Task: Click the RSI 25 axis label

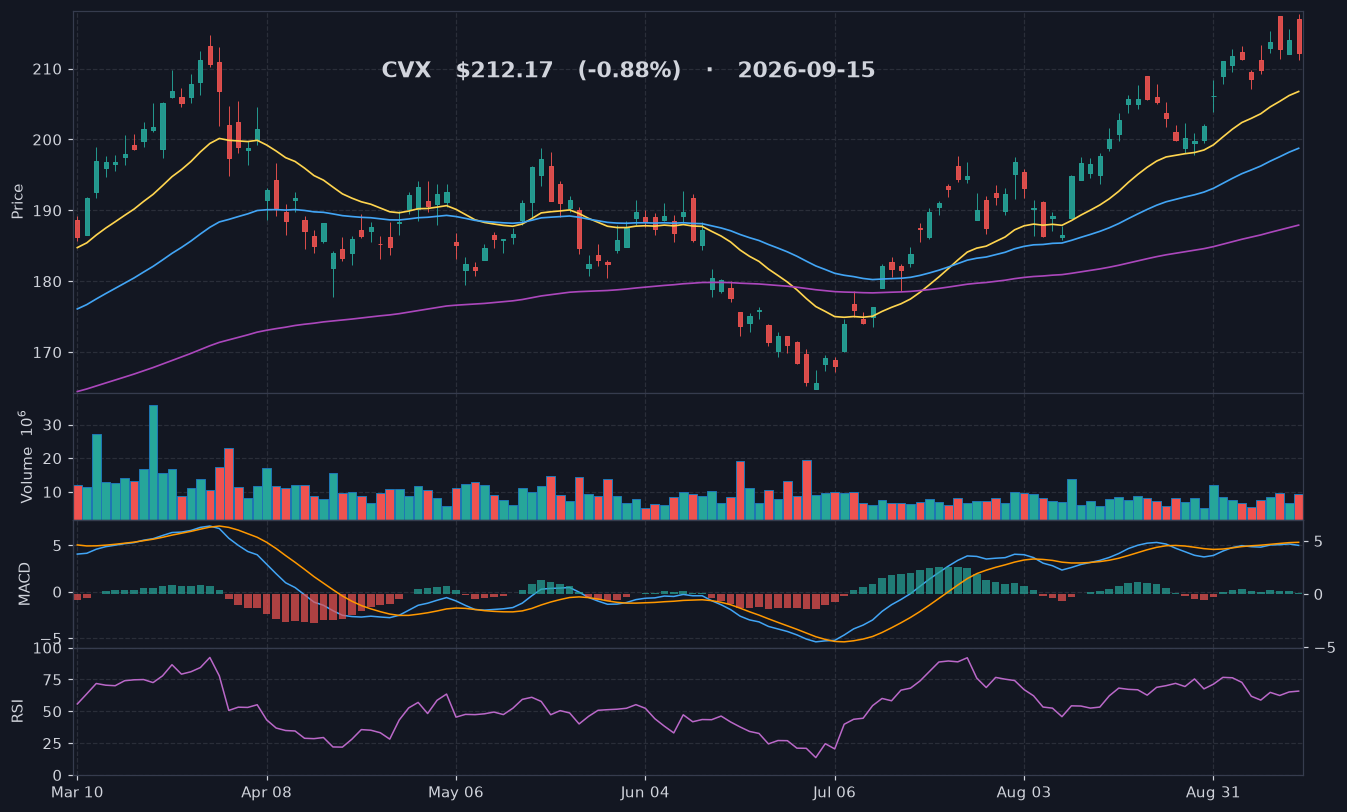Action: [54, 744]
